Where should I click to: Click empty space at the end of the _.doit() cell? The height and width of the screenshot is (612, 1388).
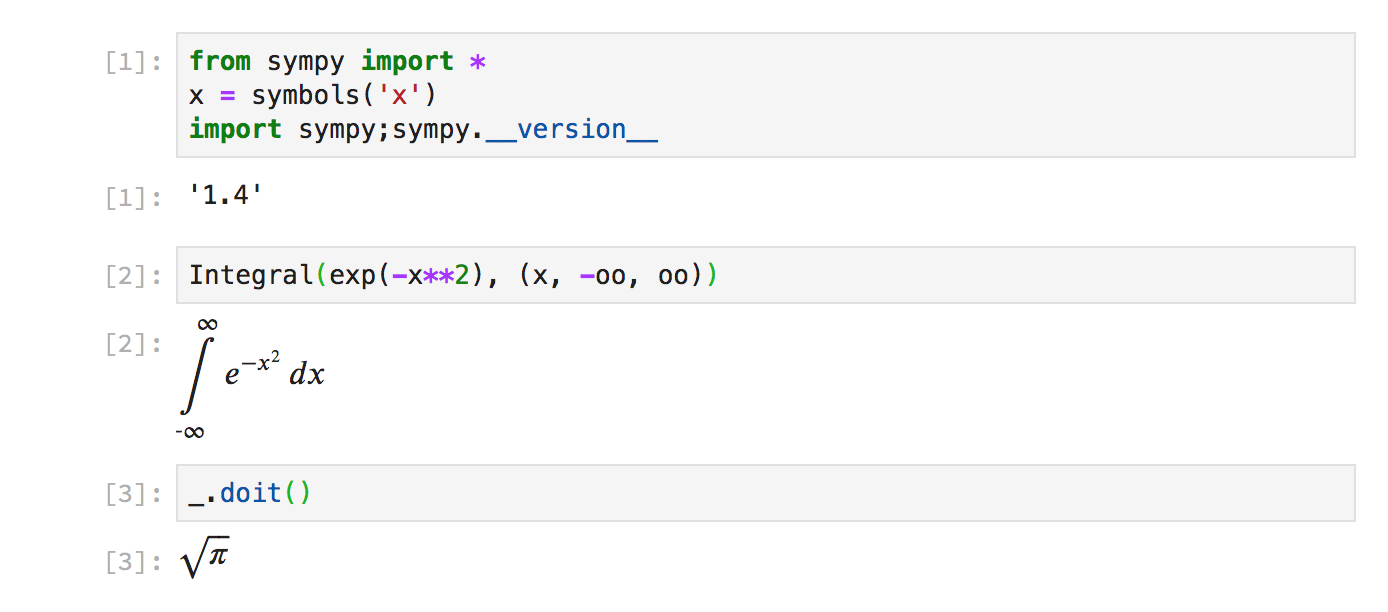click(800, 493)
